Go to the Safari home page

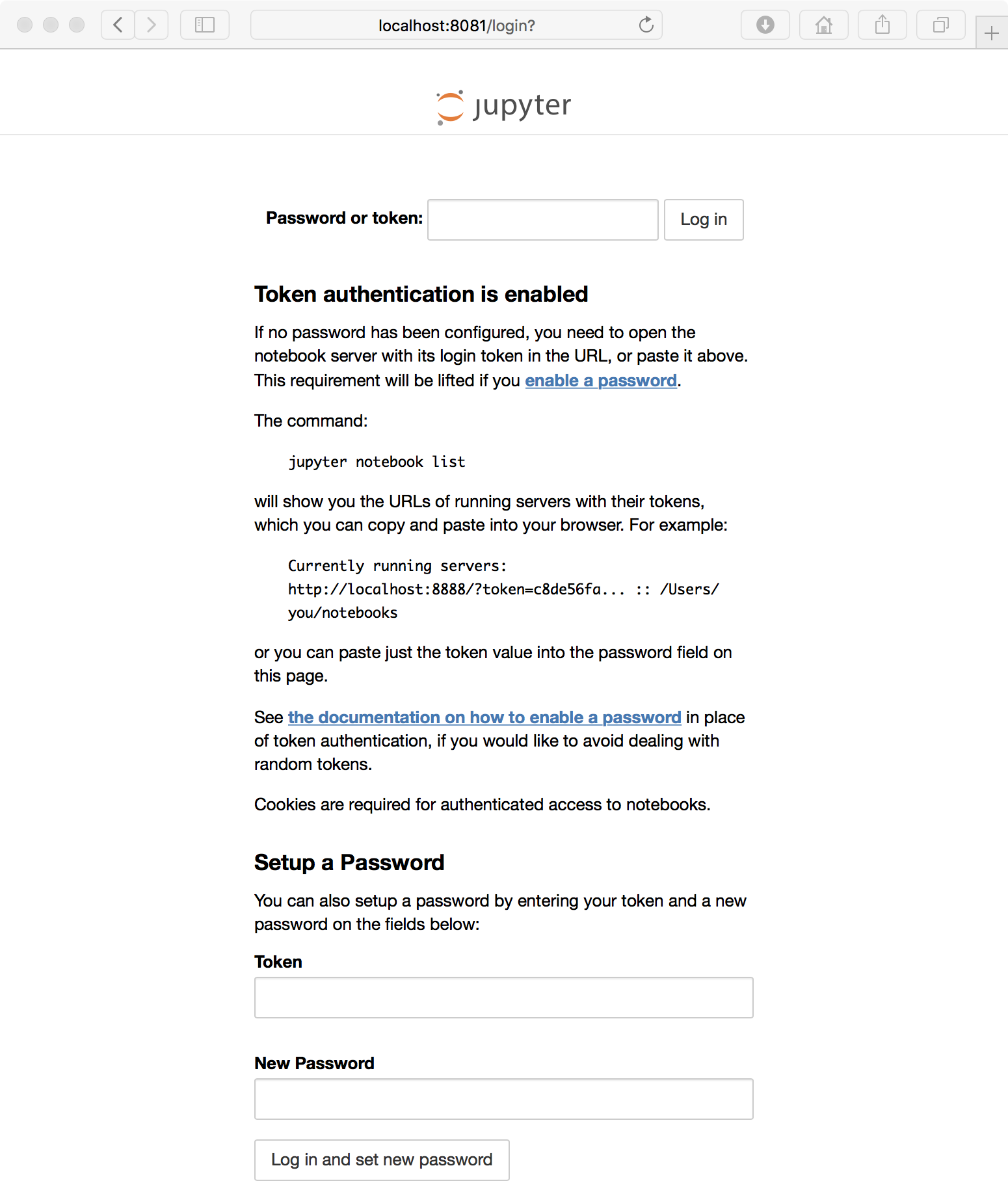coord(823,25)
